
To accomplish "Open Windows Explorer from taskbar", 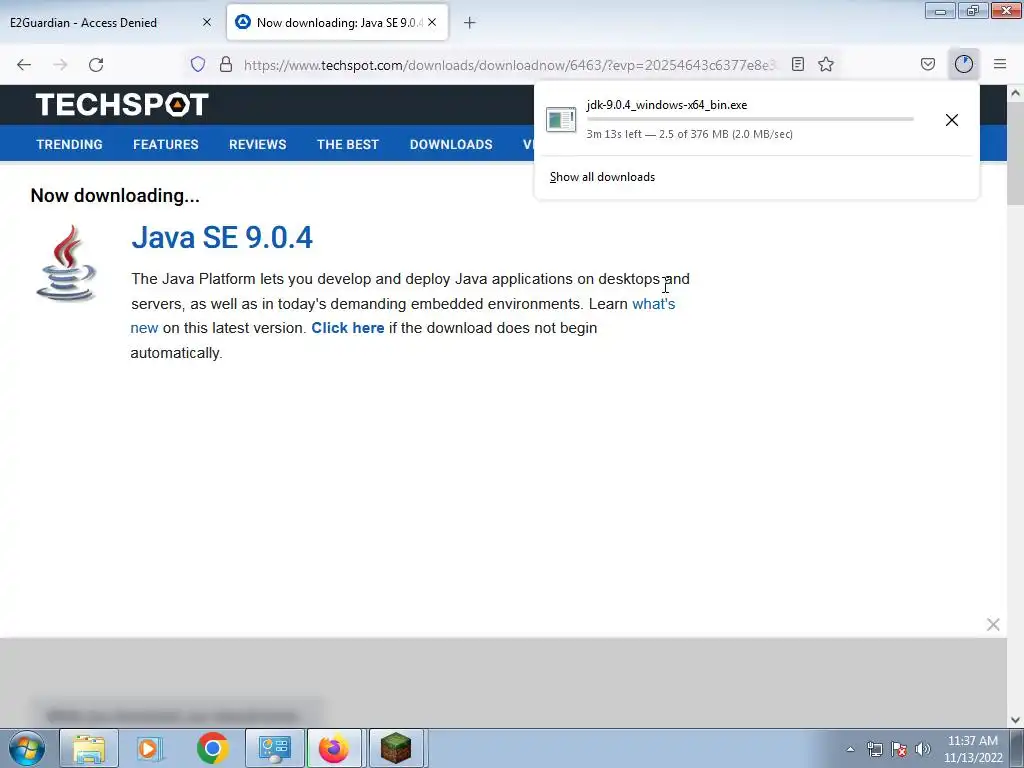I will (x=89, y=748).
